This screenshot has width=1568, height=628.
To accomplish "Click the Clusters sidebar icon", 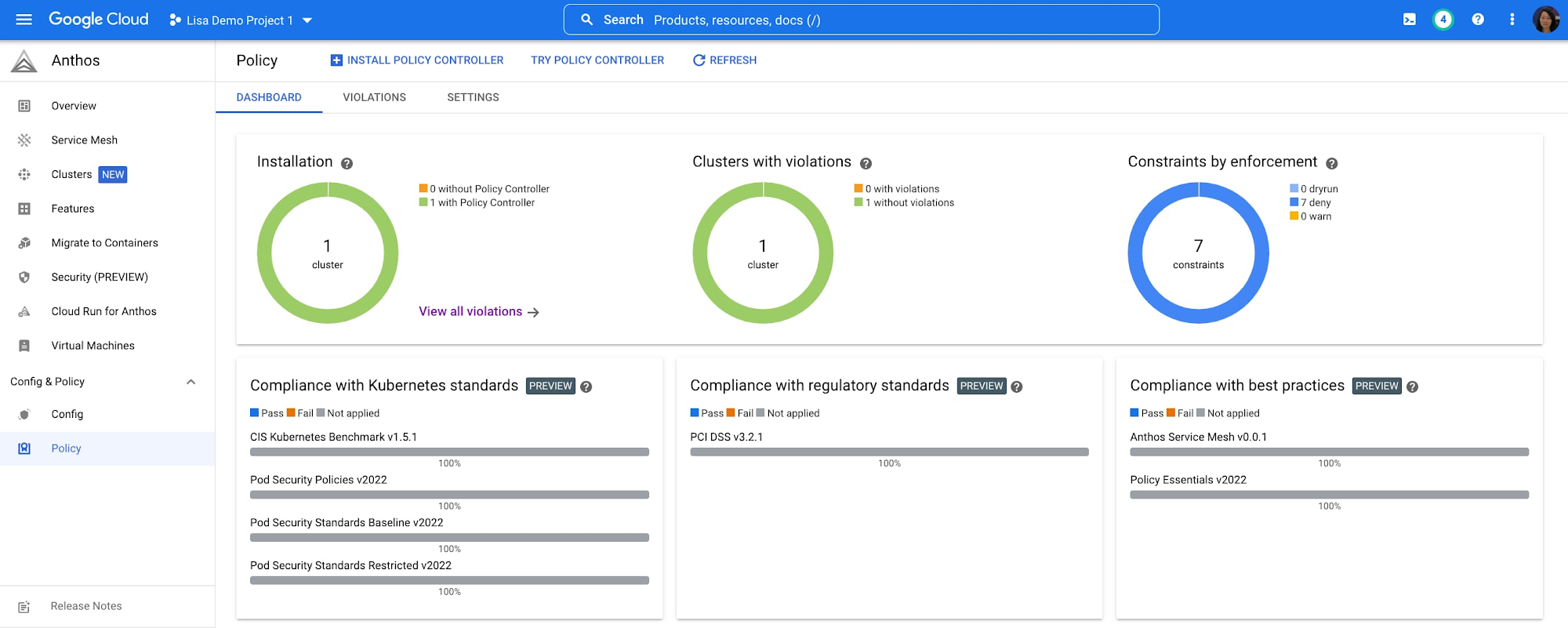I will 24,175.
